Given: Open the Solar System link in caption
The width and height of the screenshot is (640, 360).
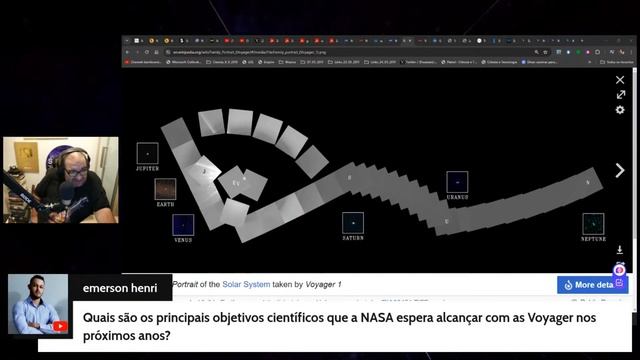Looking at the screenshot, I should point(246,284).
